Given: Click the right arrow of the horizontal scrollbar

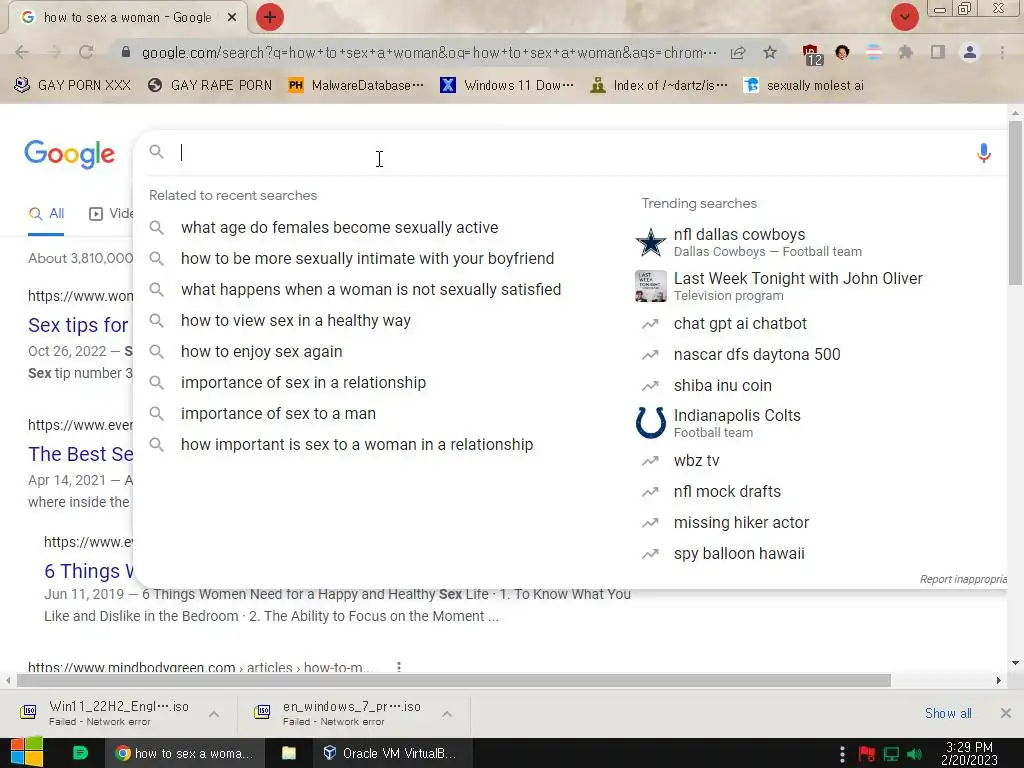Looking at the screenshot, I should pos(998,680).
